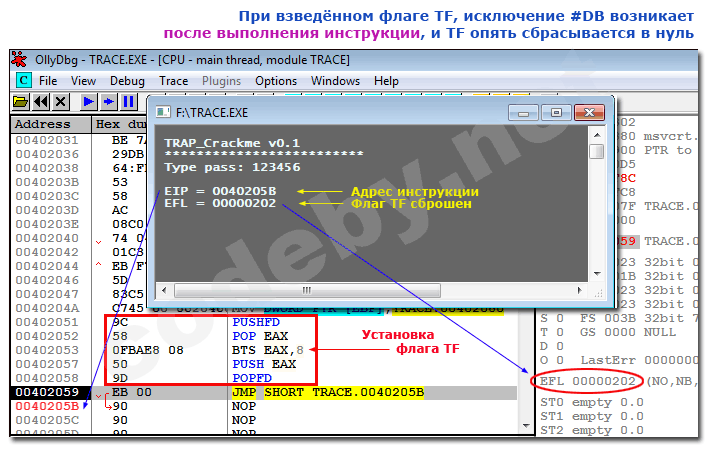This screenshot has width=711, height=449.
Task: Select address row 00402046
Action: tap(47, 280)
